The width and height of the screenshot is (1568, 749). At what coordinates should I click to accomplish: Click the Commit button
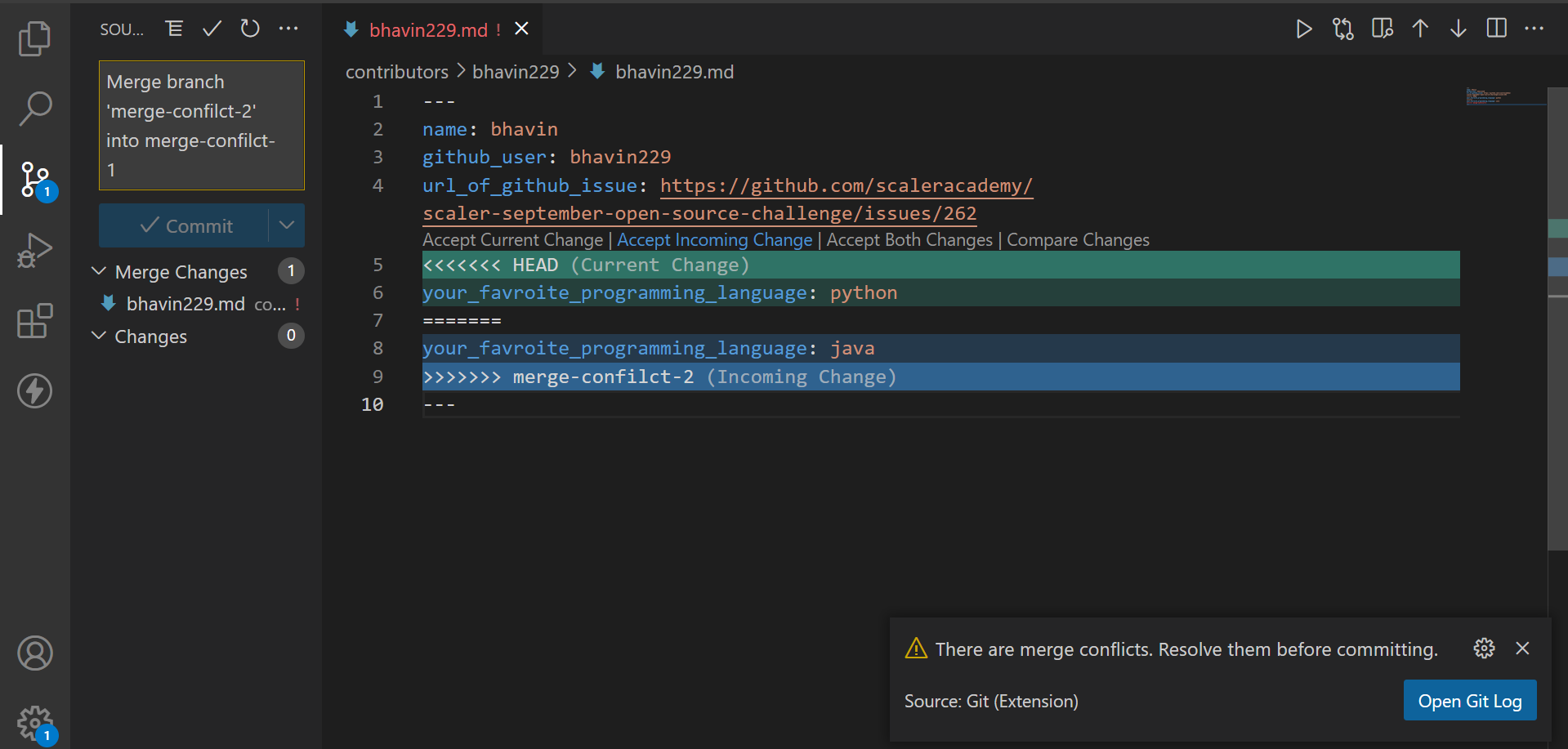pyautogui.click(x=188, y=225)
